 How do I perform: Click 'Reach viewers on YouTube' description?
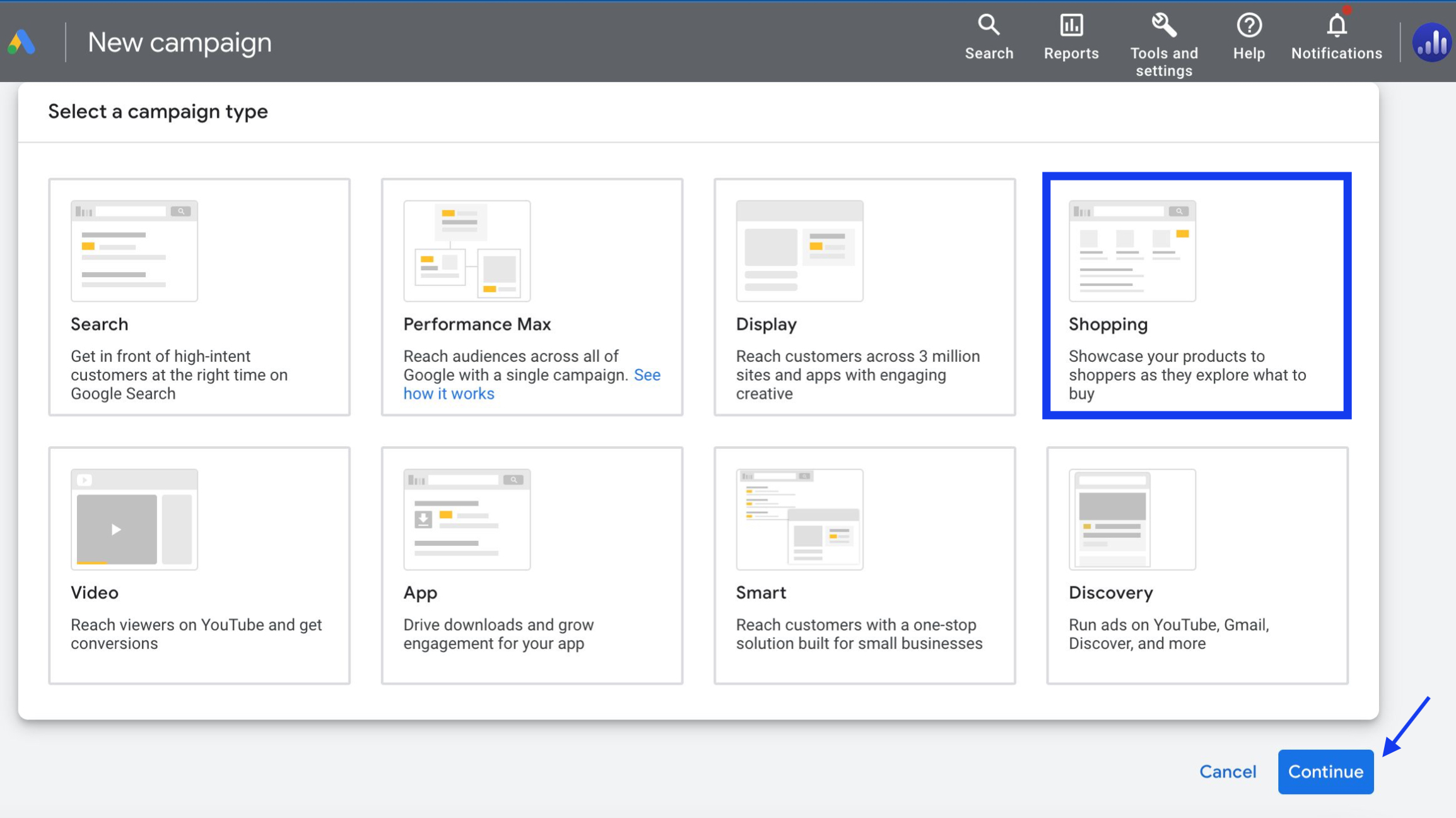click(x=196, y=634)
